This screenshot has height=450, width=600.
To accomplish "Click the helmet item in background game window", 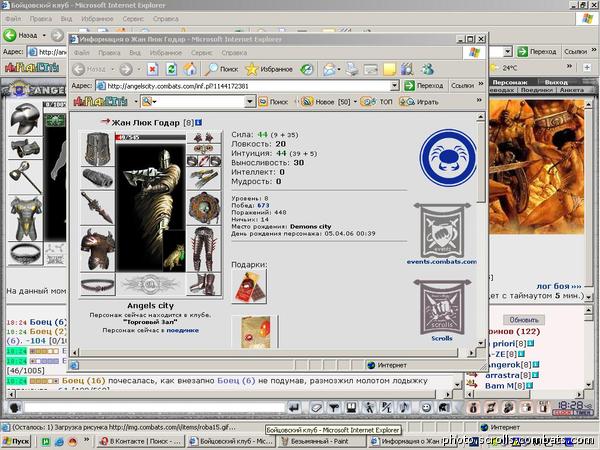I will 25,119.
